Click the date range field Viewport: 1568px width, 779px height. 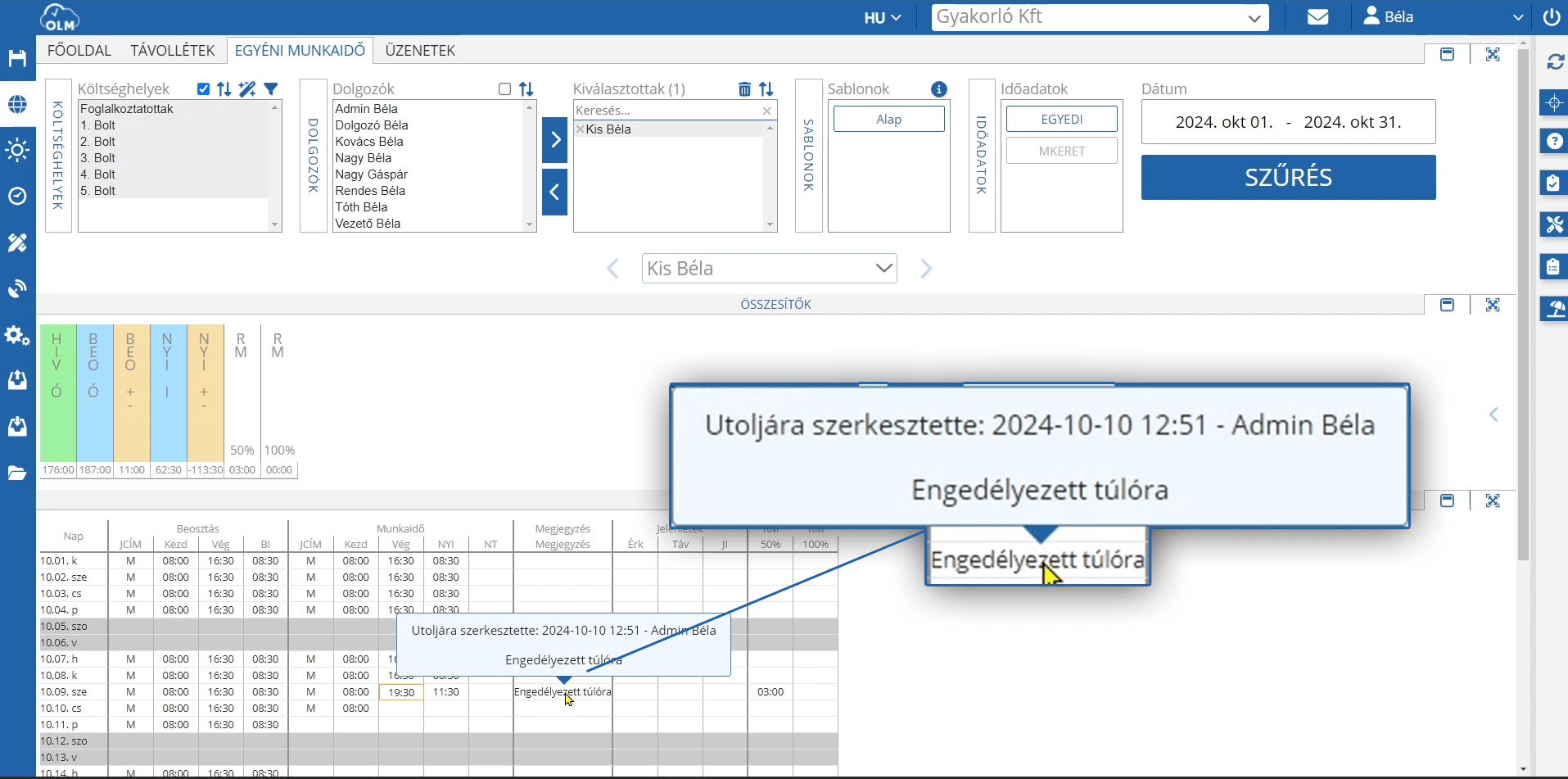(1289, 122)
